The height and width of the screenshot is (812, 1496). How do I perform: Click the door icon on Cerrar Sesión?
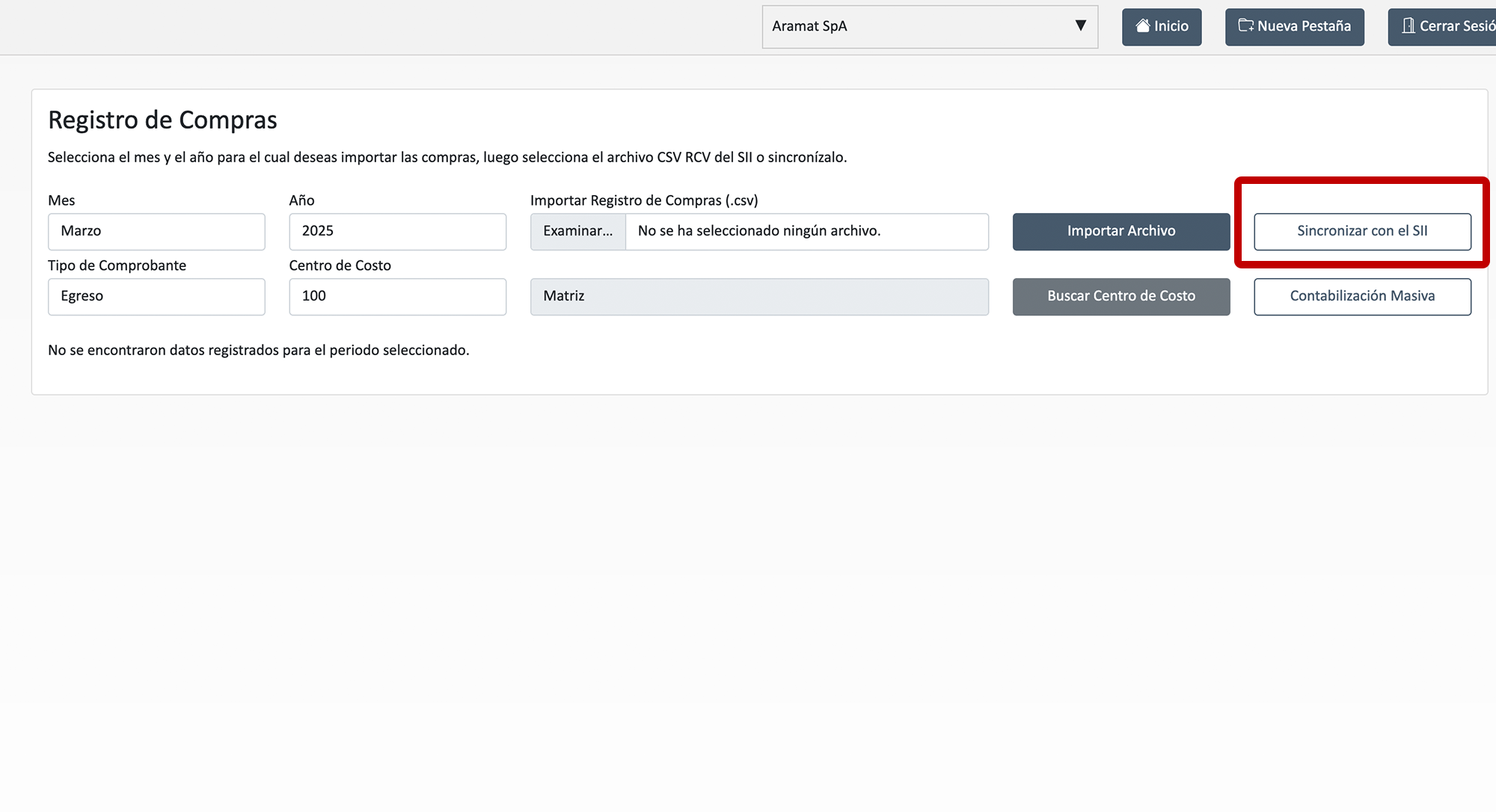[1408, 26]
